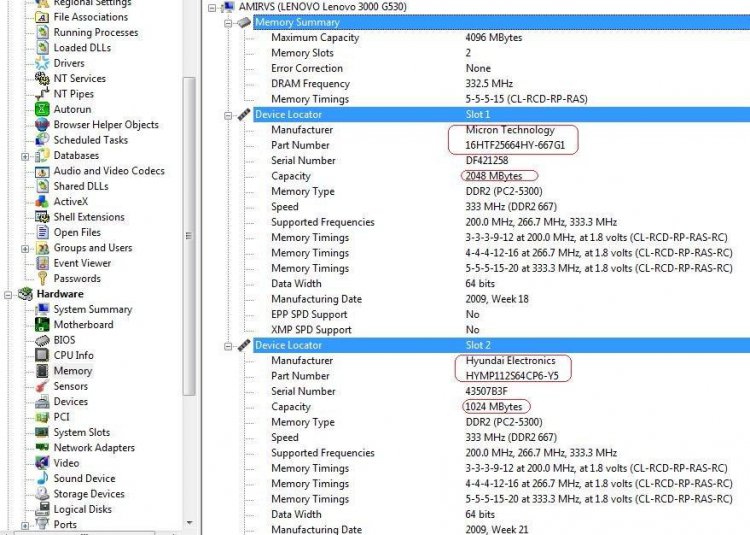
Task: Select the Video tree item
Action: (x=66, y=463)
